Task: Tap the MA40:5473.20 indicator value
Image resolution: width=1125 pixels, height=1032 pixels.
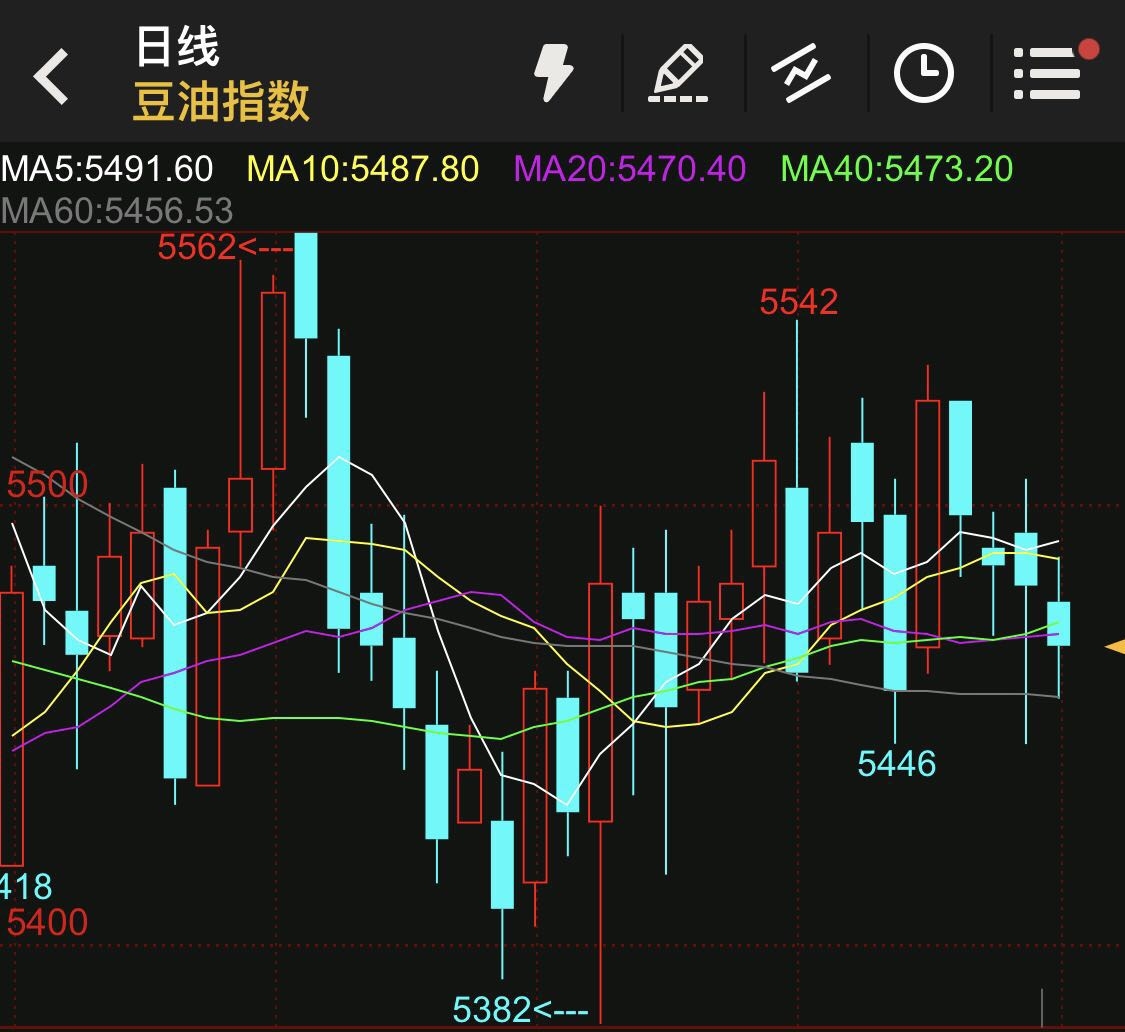Action: [x=896, y=169]
